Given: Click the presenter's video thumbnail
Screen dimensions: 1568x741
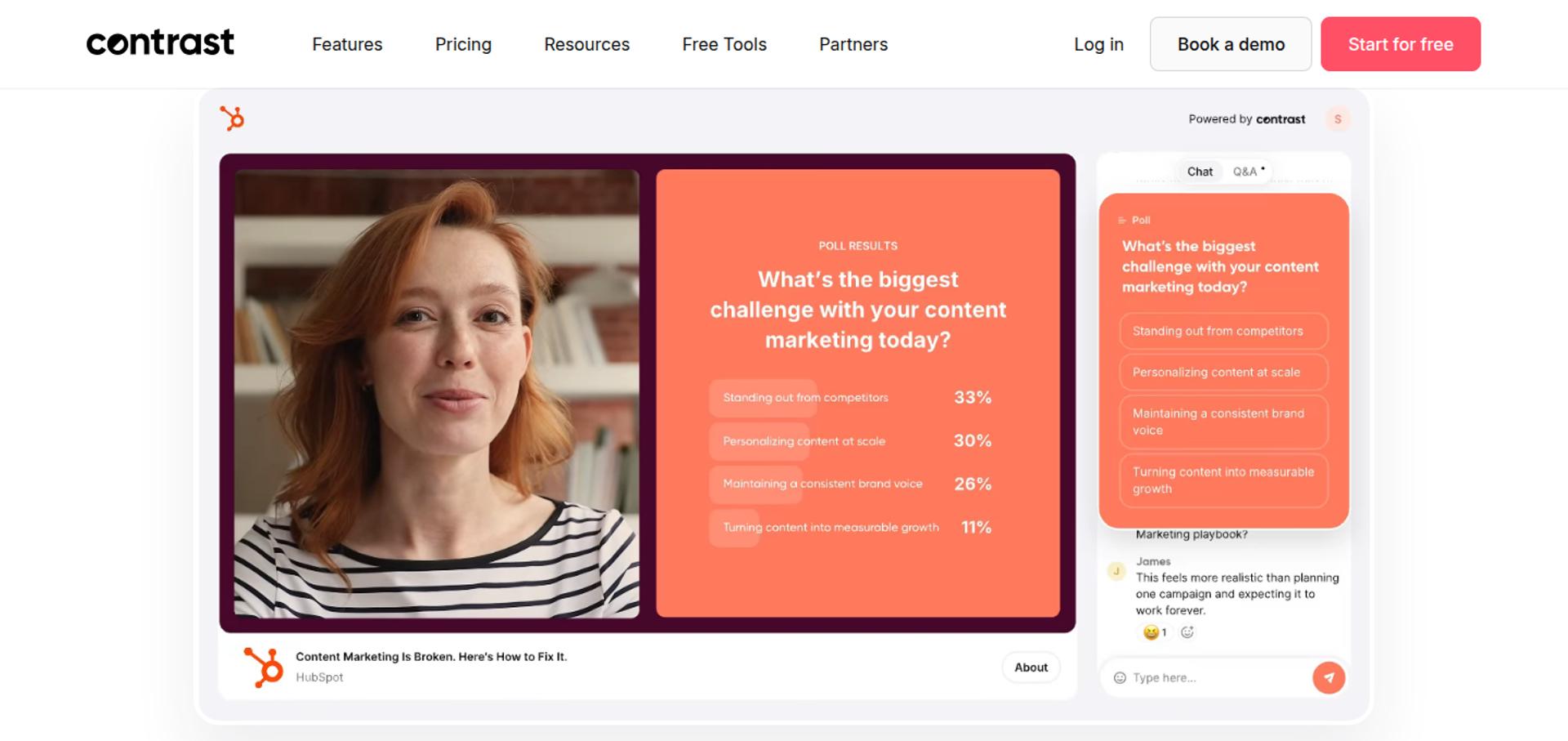Looking at the screenshot, I should pyautogui.click(x=437, y=393).
